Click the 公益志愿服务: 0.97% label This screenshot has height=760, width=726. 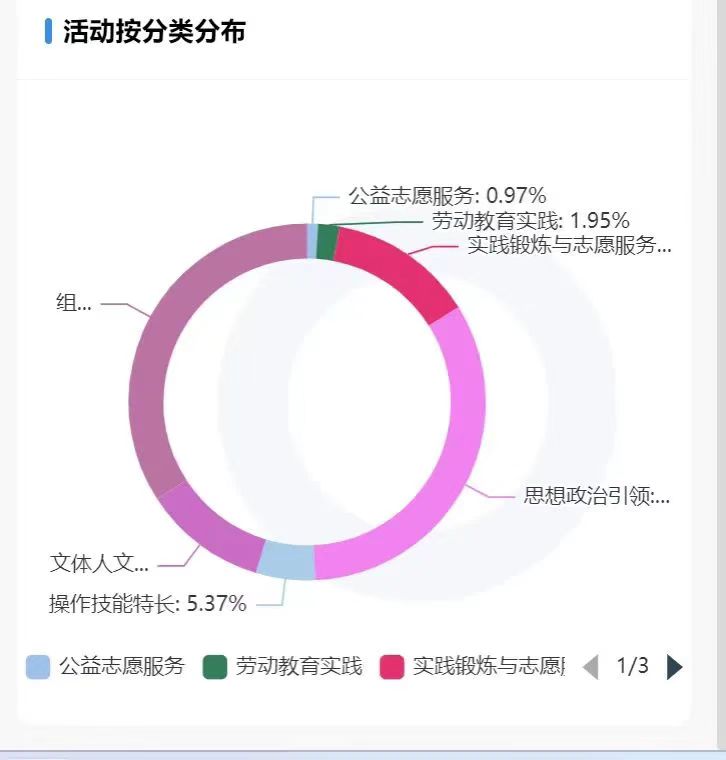coord(447,196)
